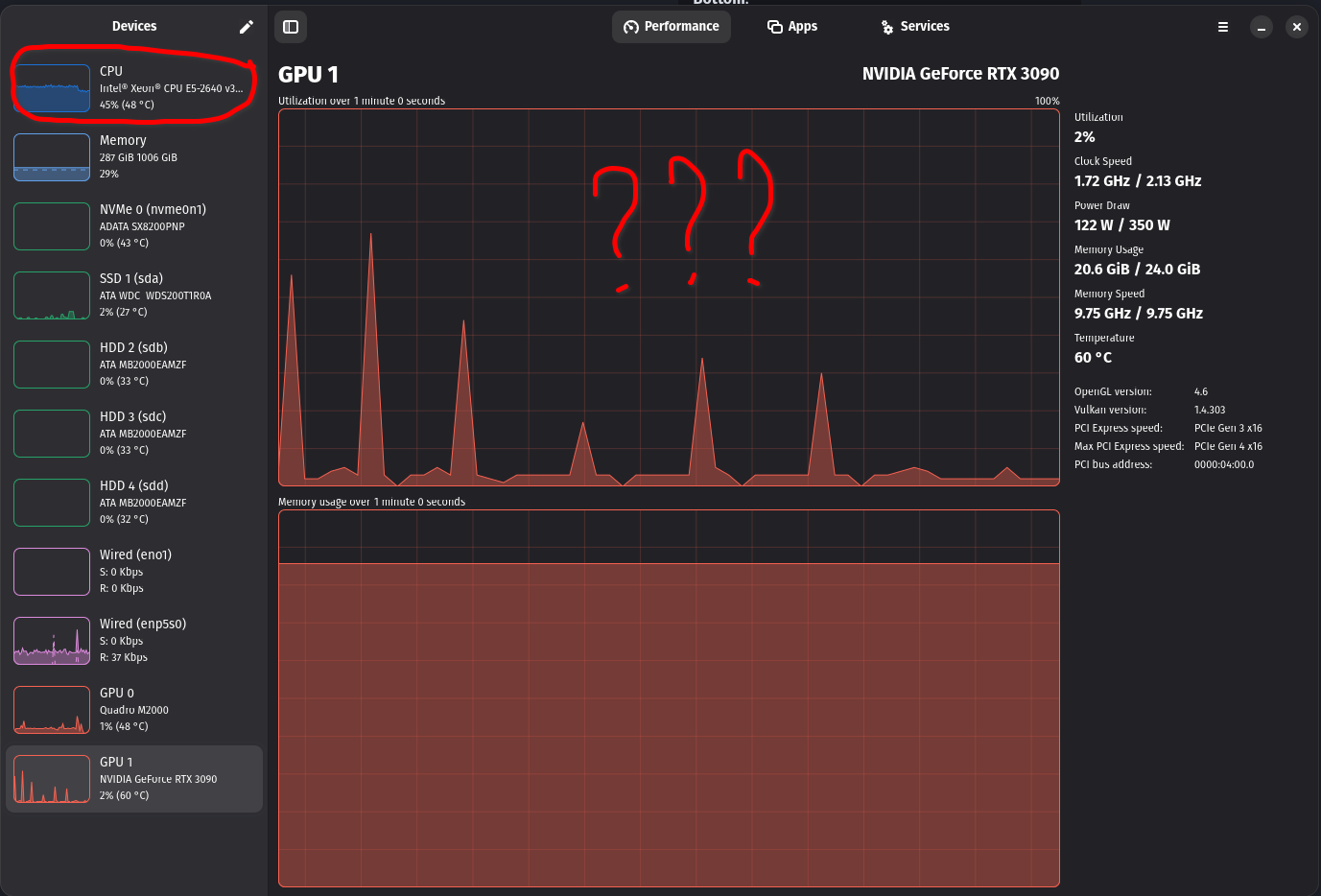Open the Apps tab
Viewport: 1321px width, 896px height.
click(792, 27)
